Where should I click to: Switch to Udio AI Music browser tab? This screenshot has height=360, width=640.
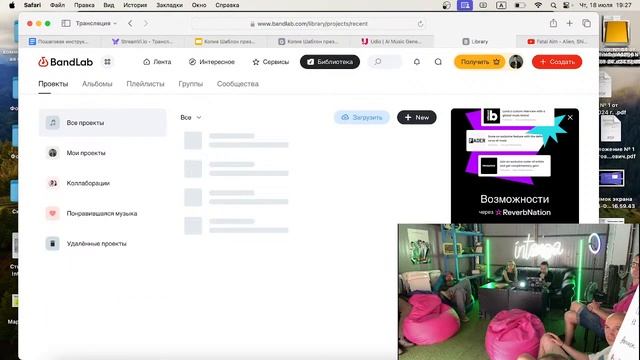[392, 41]
